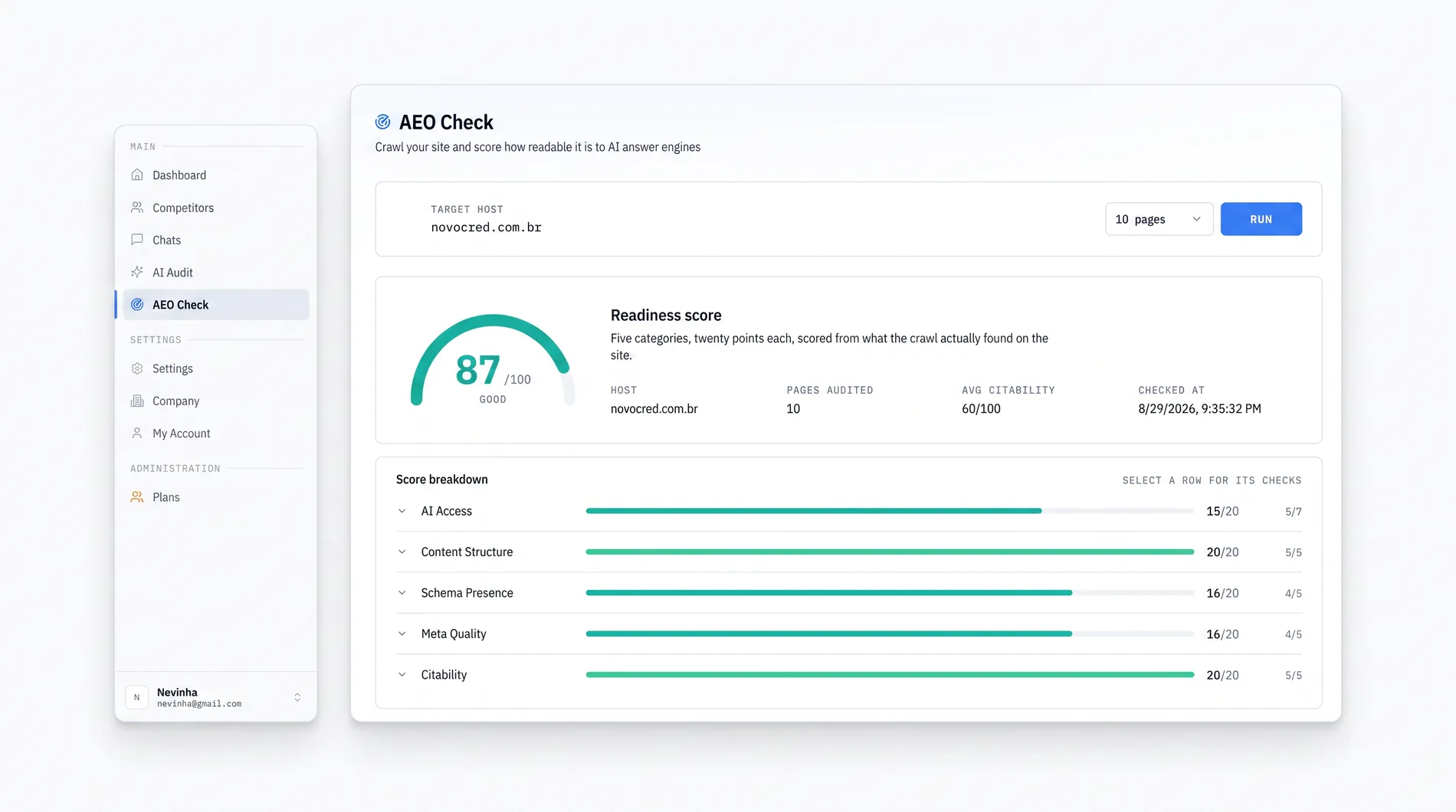1456x812 pixels.
Task: Open the 10 pages dropdown
Action: point(1159,219)
